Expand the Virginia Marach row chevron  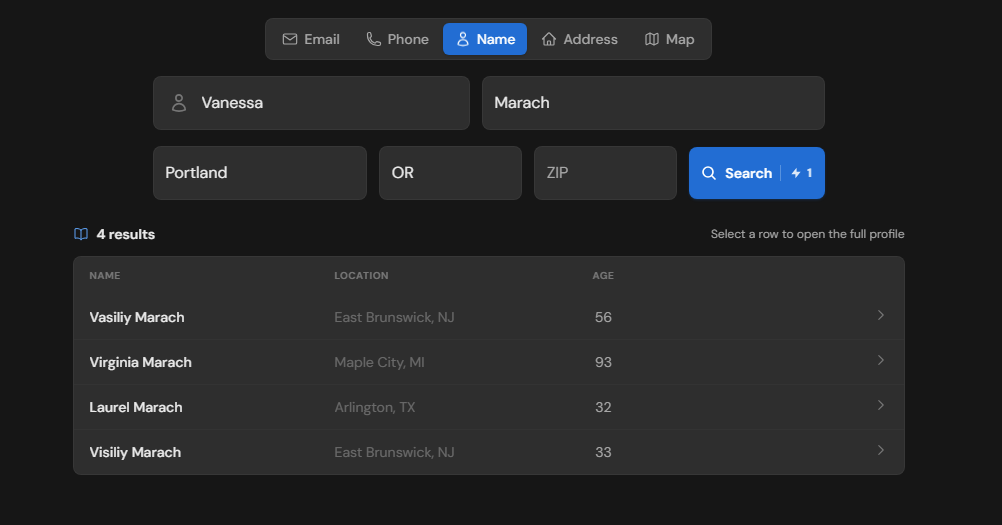(x=881, y=360)
